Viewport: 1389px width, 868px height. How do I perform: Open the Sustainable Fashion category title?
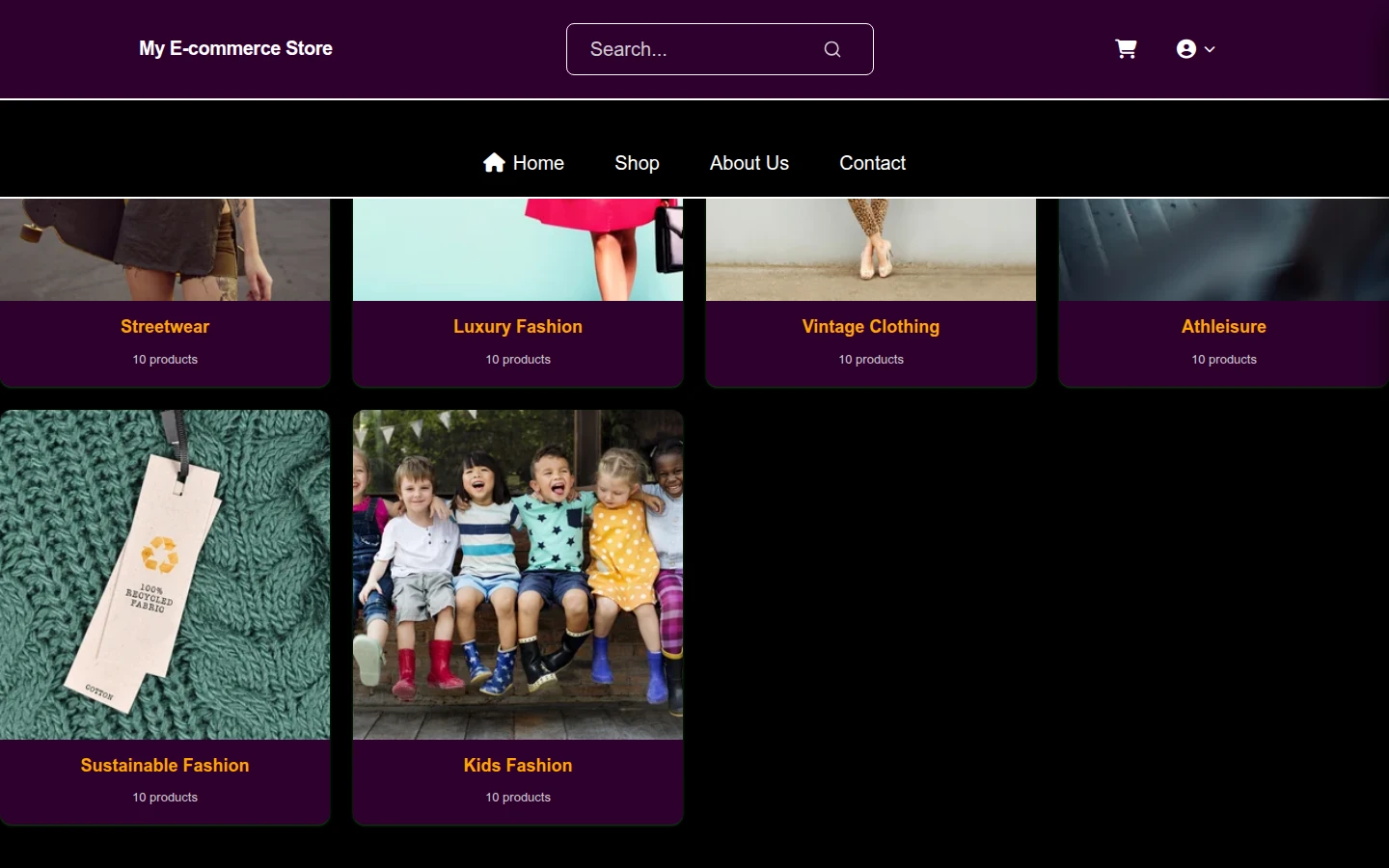click(165, 765)
